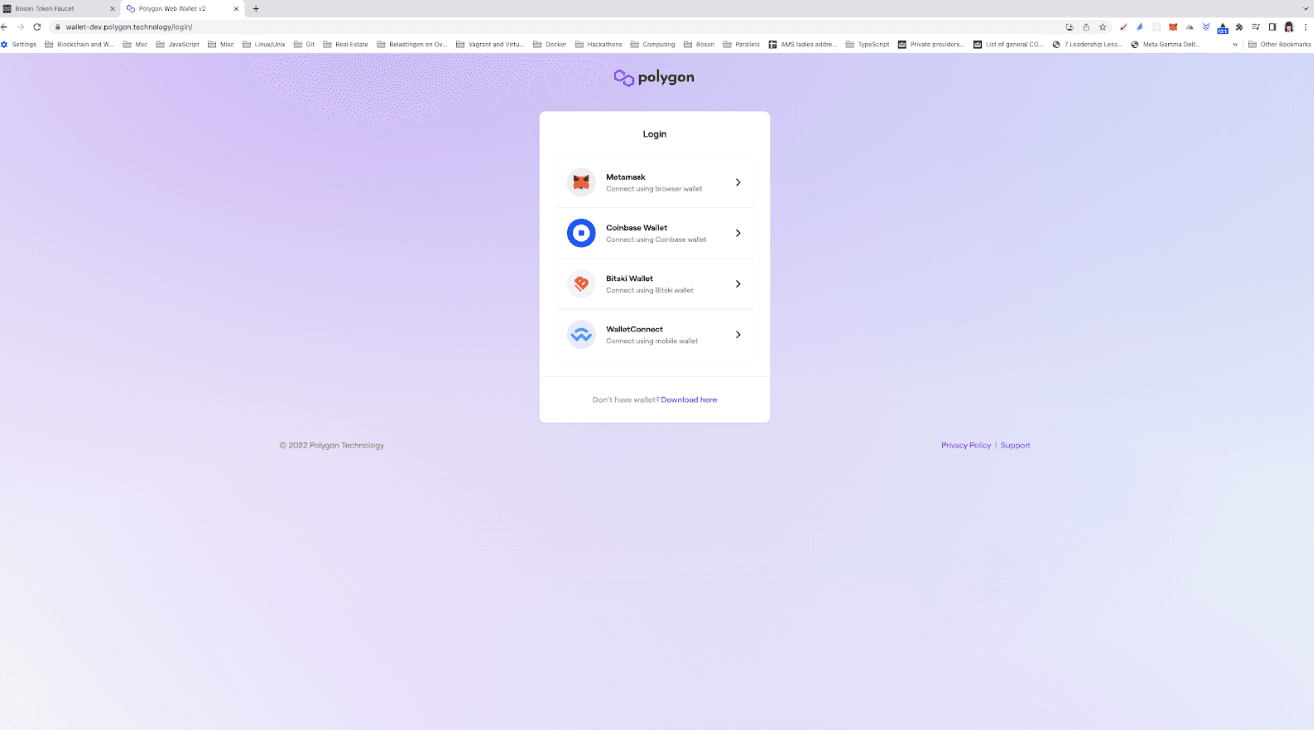The width and height of the screenshot is (1314, 730).
Task: Go forward with the browser forward arrow
Action: (x=21, y=27)
